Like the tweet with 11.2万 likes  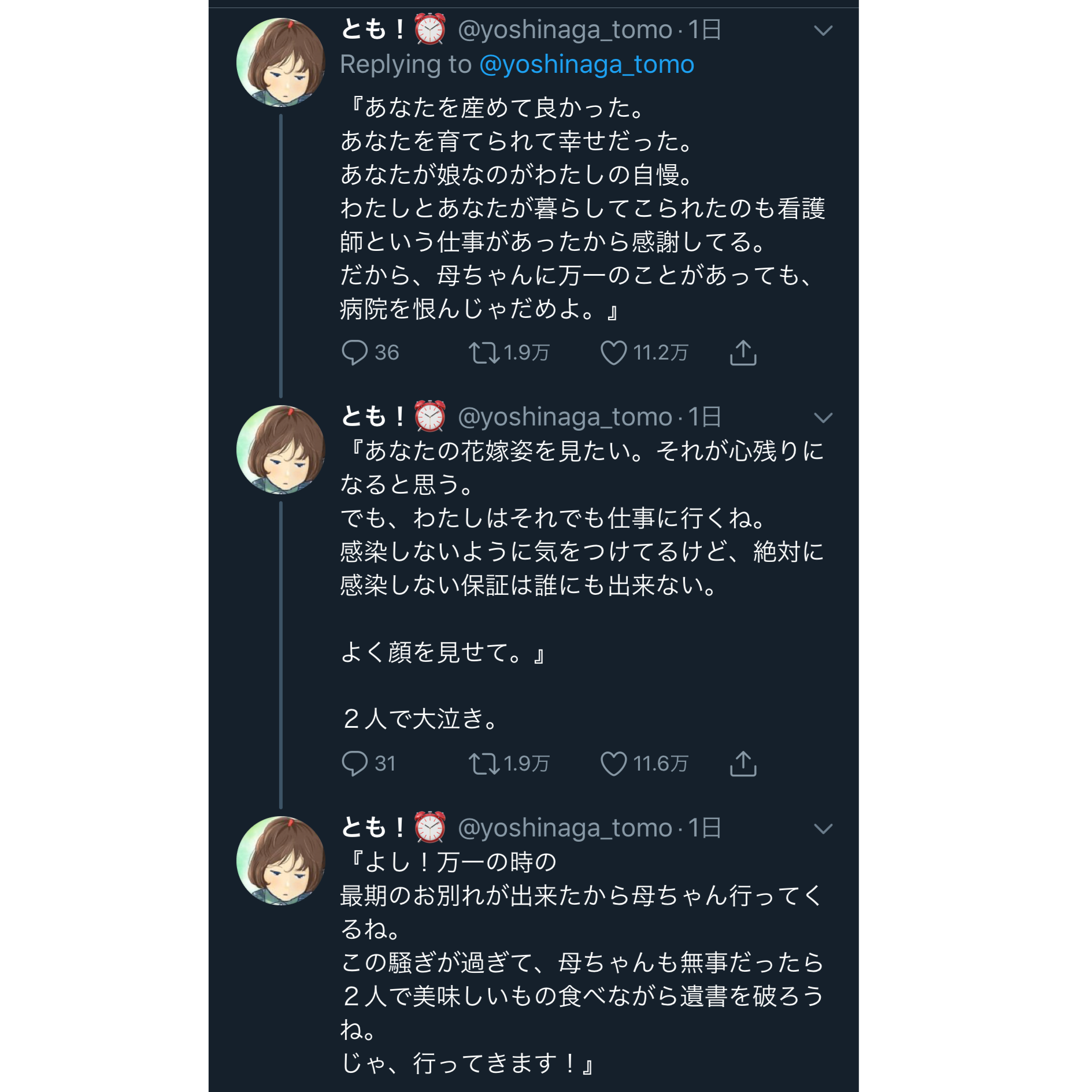[613, 353]
